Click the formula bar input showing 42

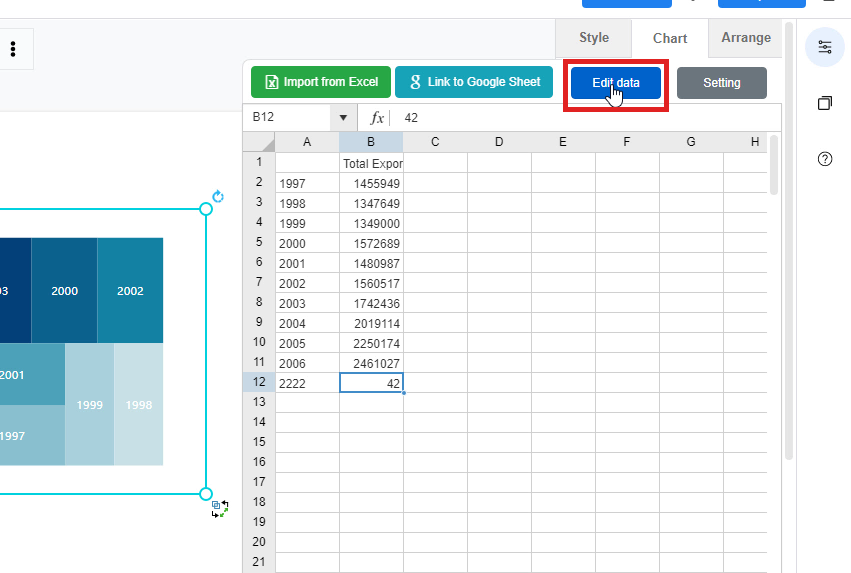pos(580,118)
